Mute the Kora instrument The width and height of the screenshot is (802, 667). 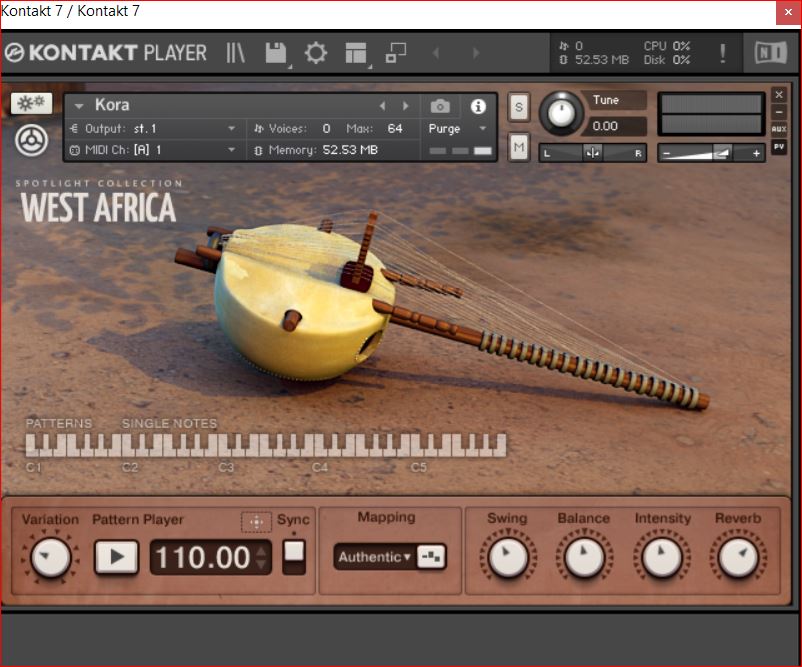click(x=519, y=148)
